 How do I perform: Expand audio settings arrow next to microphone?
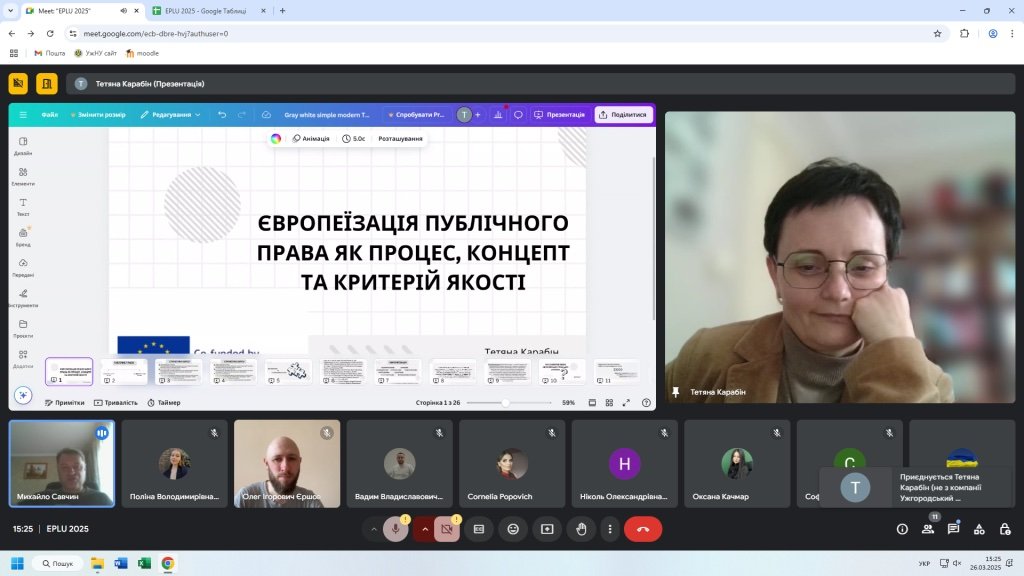(374, 529)
